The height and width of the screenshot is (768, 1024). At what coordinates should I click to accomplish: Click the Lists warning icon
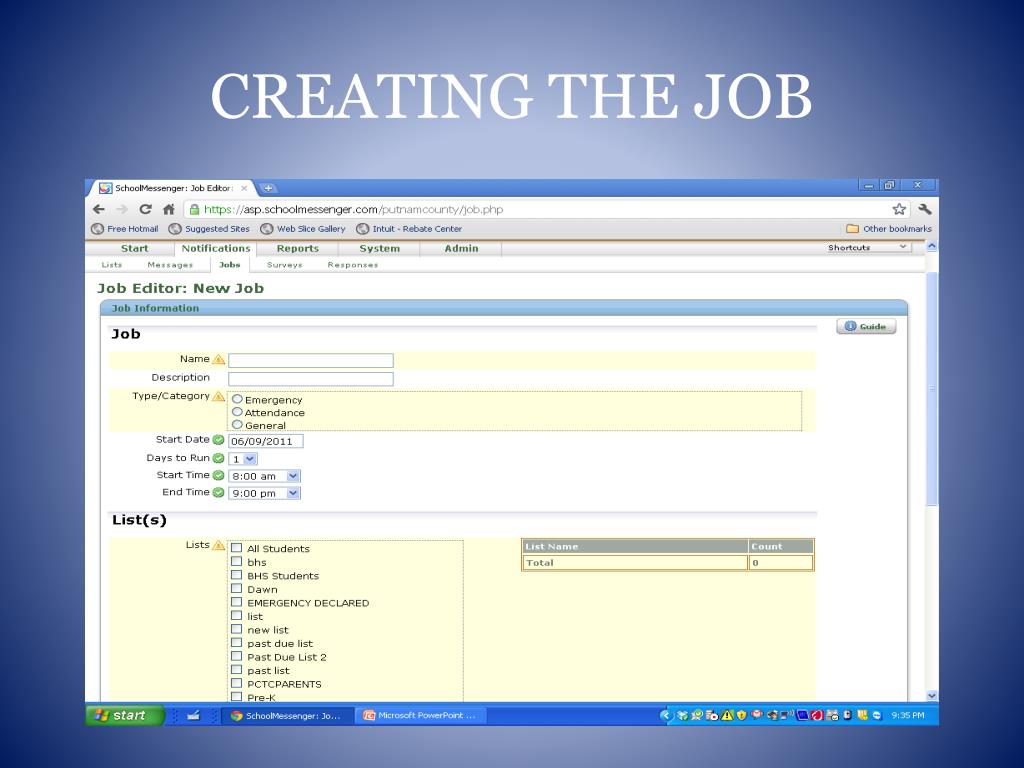click(x=219, y=545)
